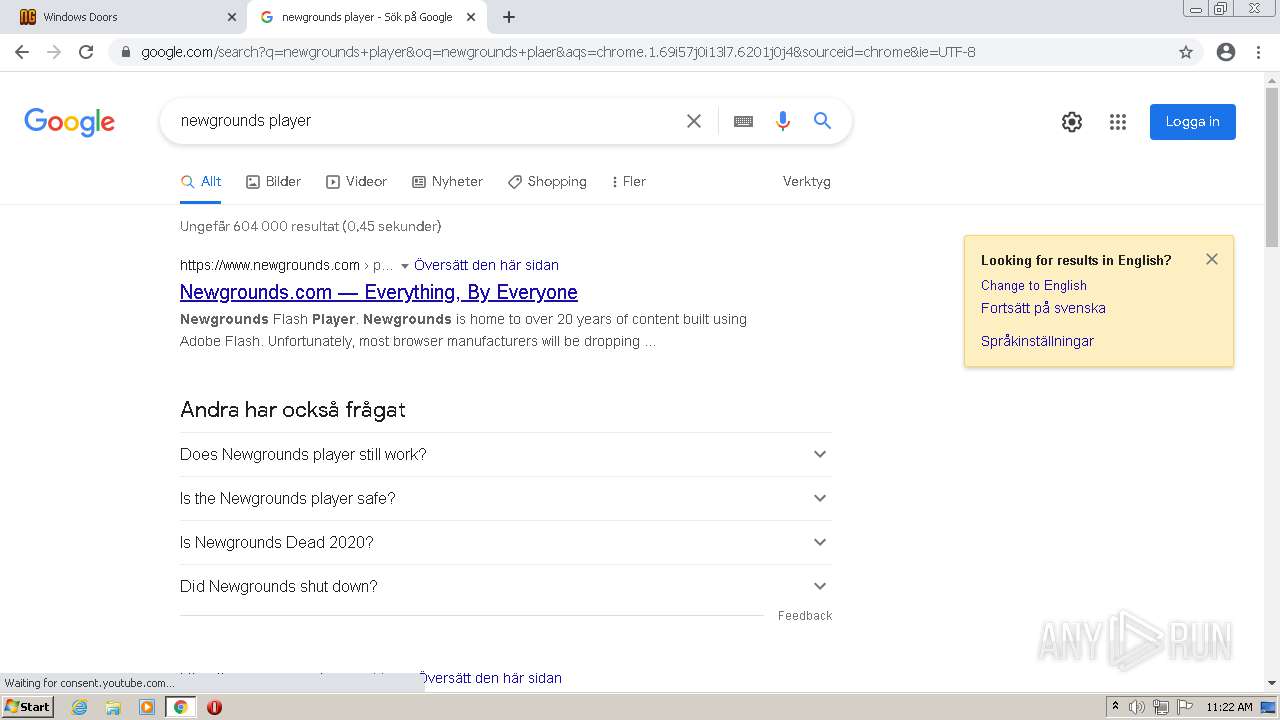
Task: Click the 11:22 AM taskbar clock
Action: click(1229, 707)
